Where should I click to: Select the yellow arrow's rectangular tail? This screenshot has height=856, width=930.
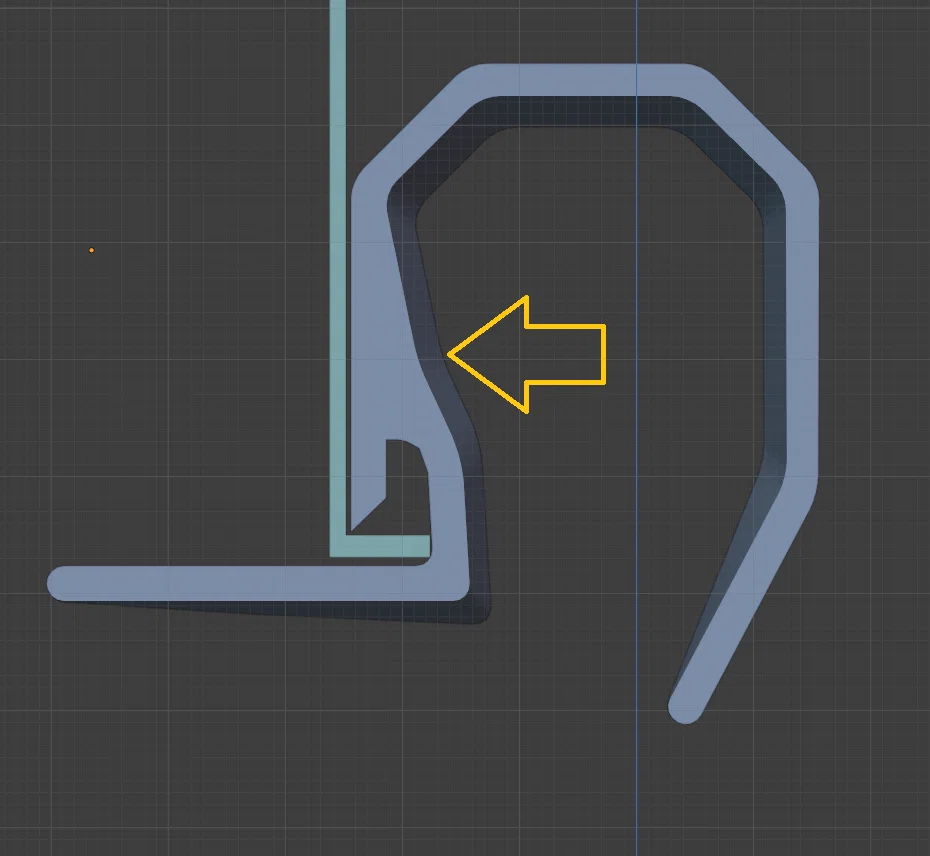coord(565,354)
